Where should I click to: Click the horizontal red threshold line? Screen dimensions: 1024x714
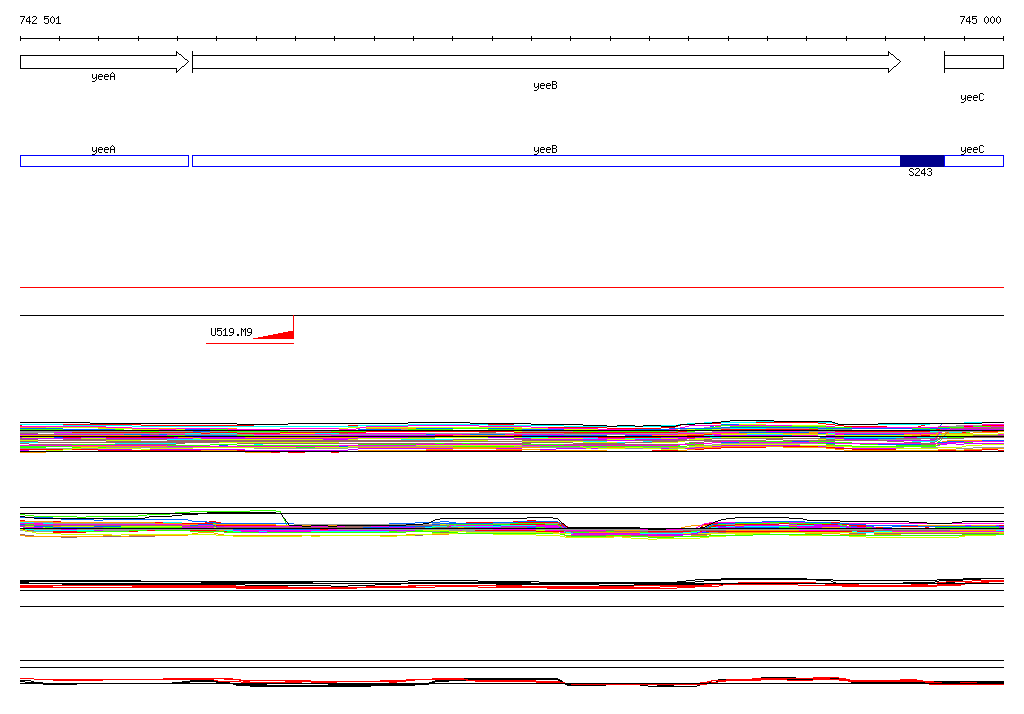(x=512, y=287)
